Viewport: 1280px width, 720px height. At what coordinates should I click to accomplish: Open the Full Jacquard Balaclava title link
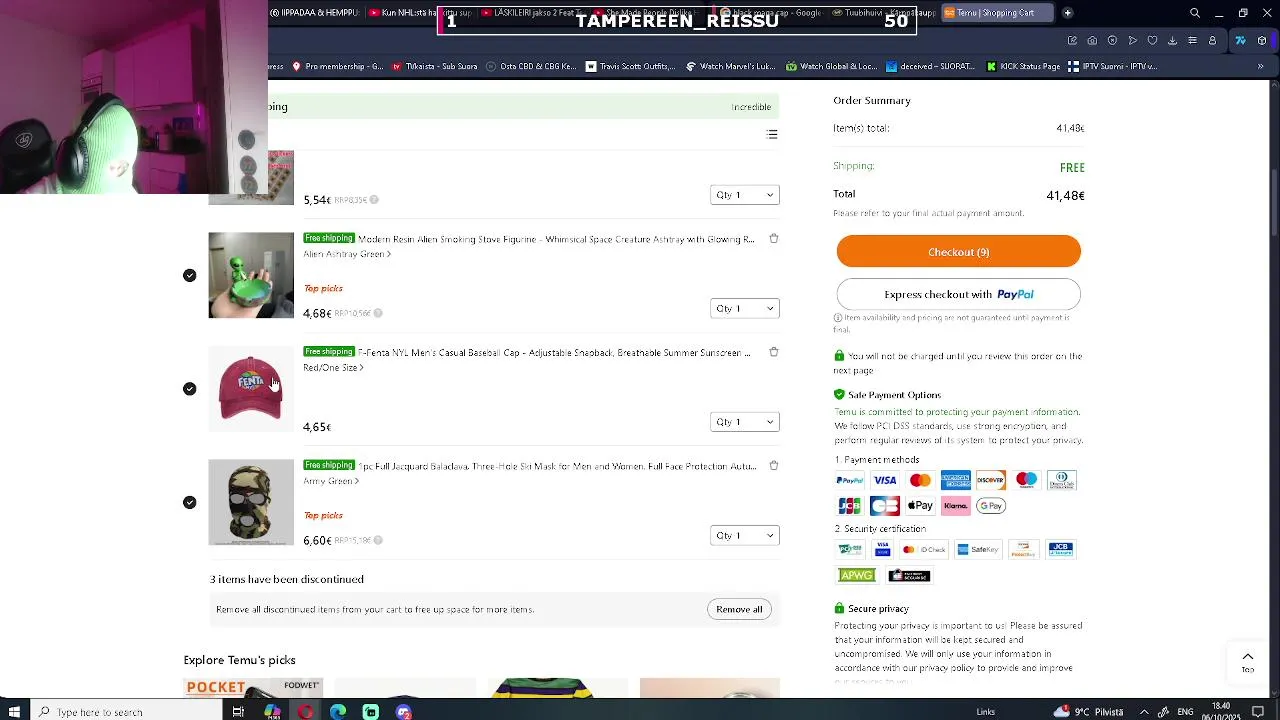point(557,466)
